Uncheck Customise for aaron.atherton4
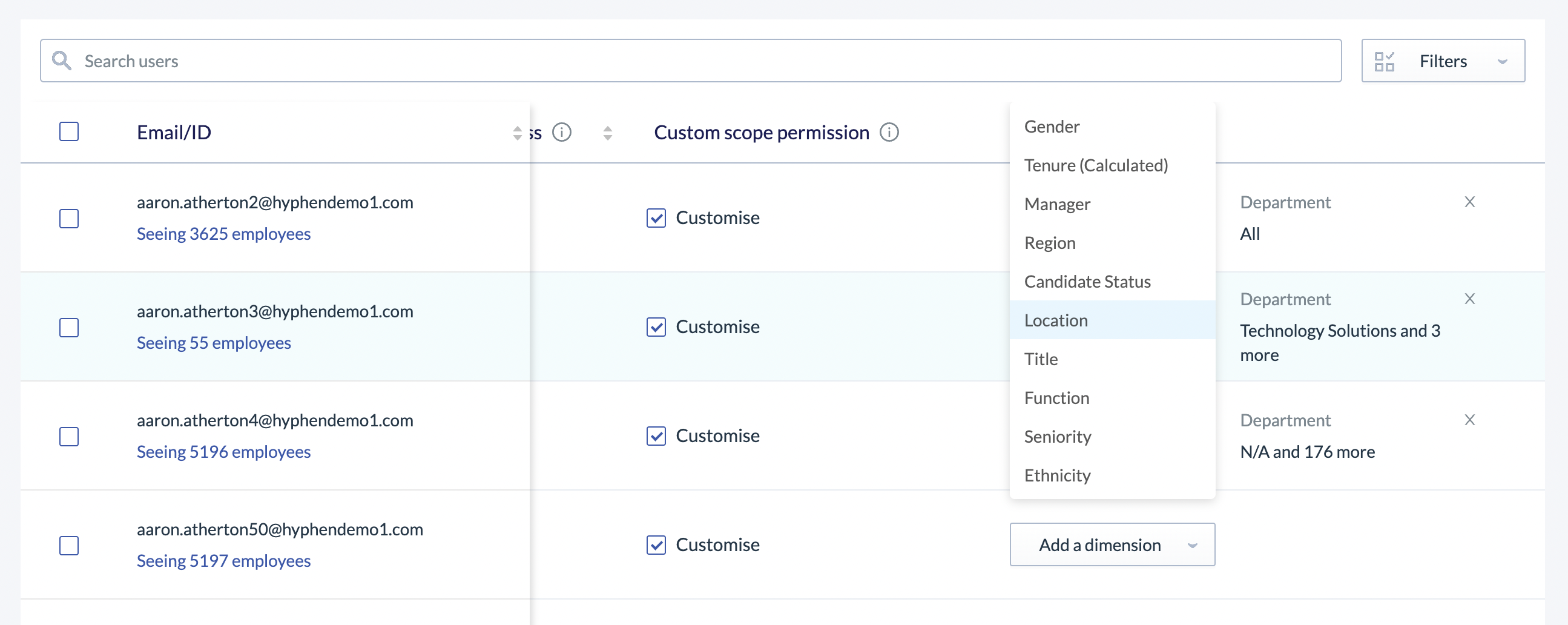The image size is (1568, 625). [x=656, y=436]
